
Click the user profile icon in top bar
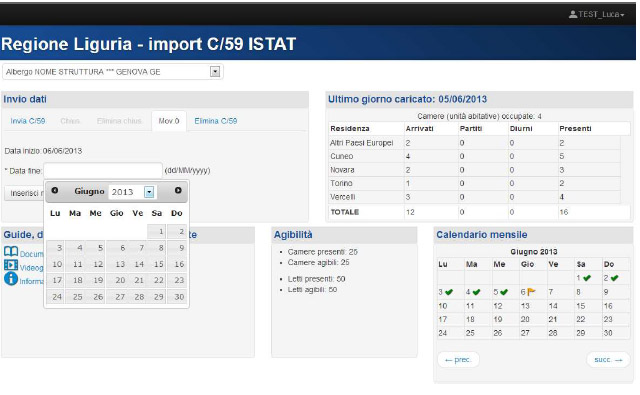coord(573,14)
